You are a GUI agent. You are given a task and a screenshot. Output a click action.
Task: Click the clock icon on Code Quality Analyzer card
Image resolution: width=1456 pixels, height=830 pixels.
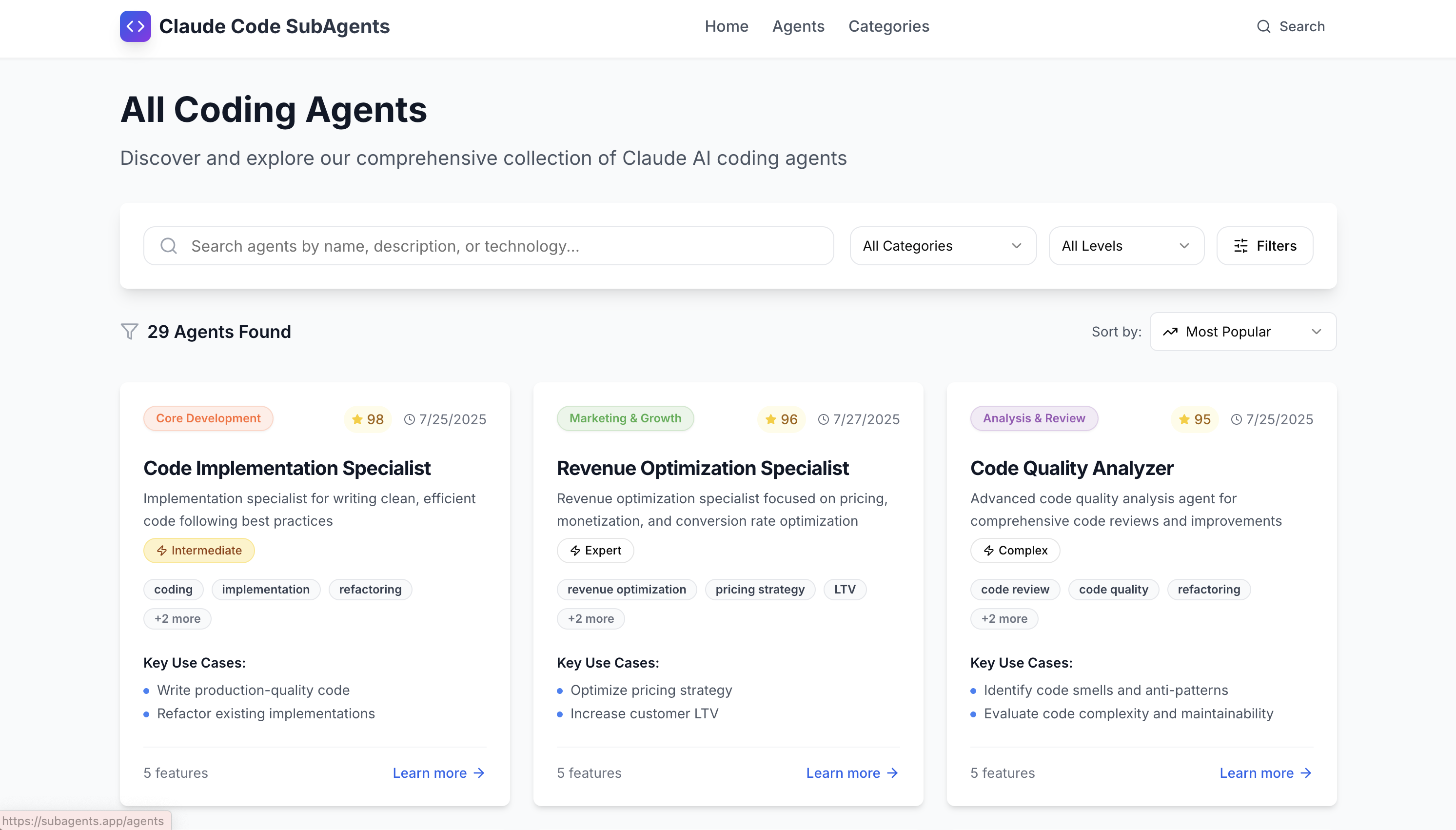click(x=1236, y=419)
